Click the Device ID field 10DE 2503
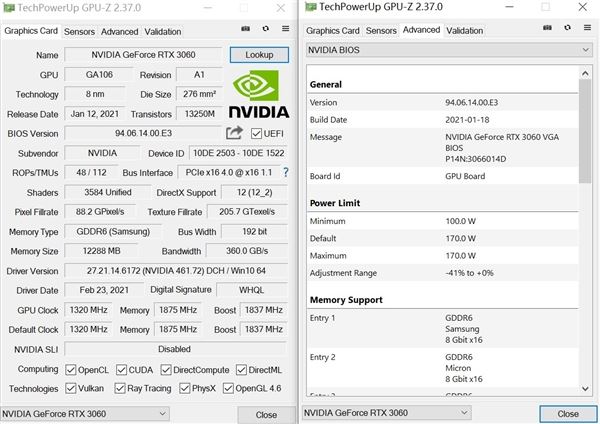Viewport: 600px width, 424px height. click(238, 153)
